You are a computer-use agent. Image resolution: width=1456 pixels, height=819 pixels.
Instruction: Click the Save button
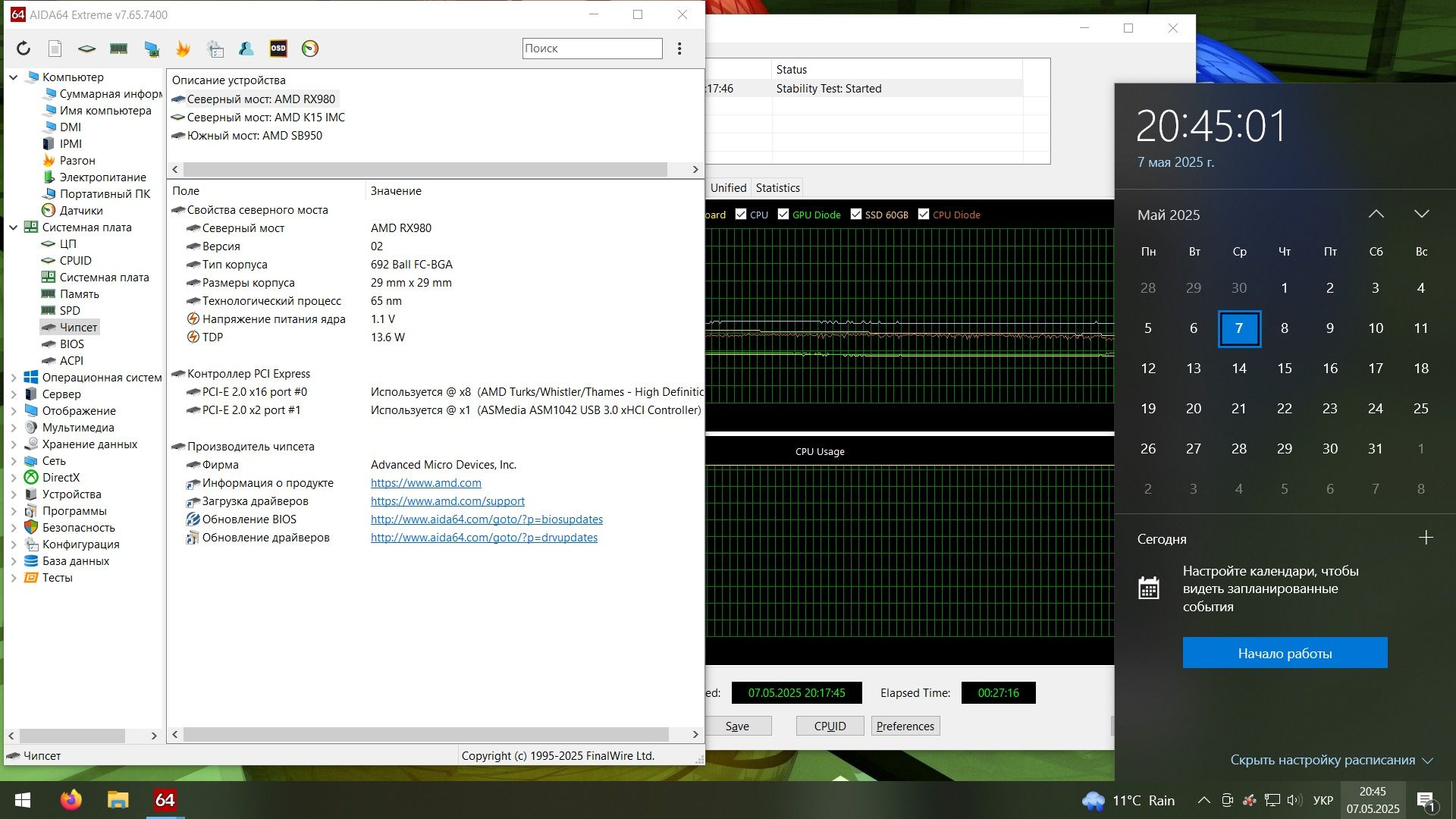737,726
